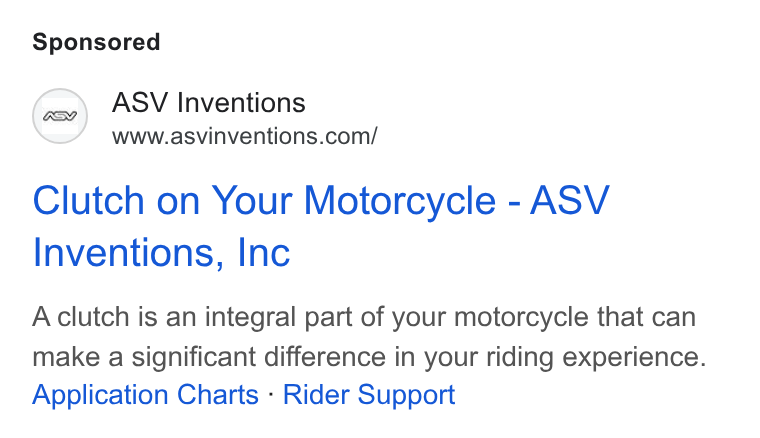Screen dimensions: 760x438
Task: Select the ASV Inventions site name
Action: [x=209, y=103]
